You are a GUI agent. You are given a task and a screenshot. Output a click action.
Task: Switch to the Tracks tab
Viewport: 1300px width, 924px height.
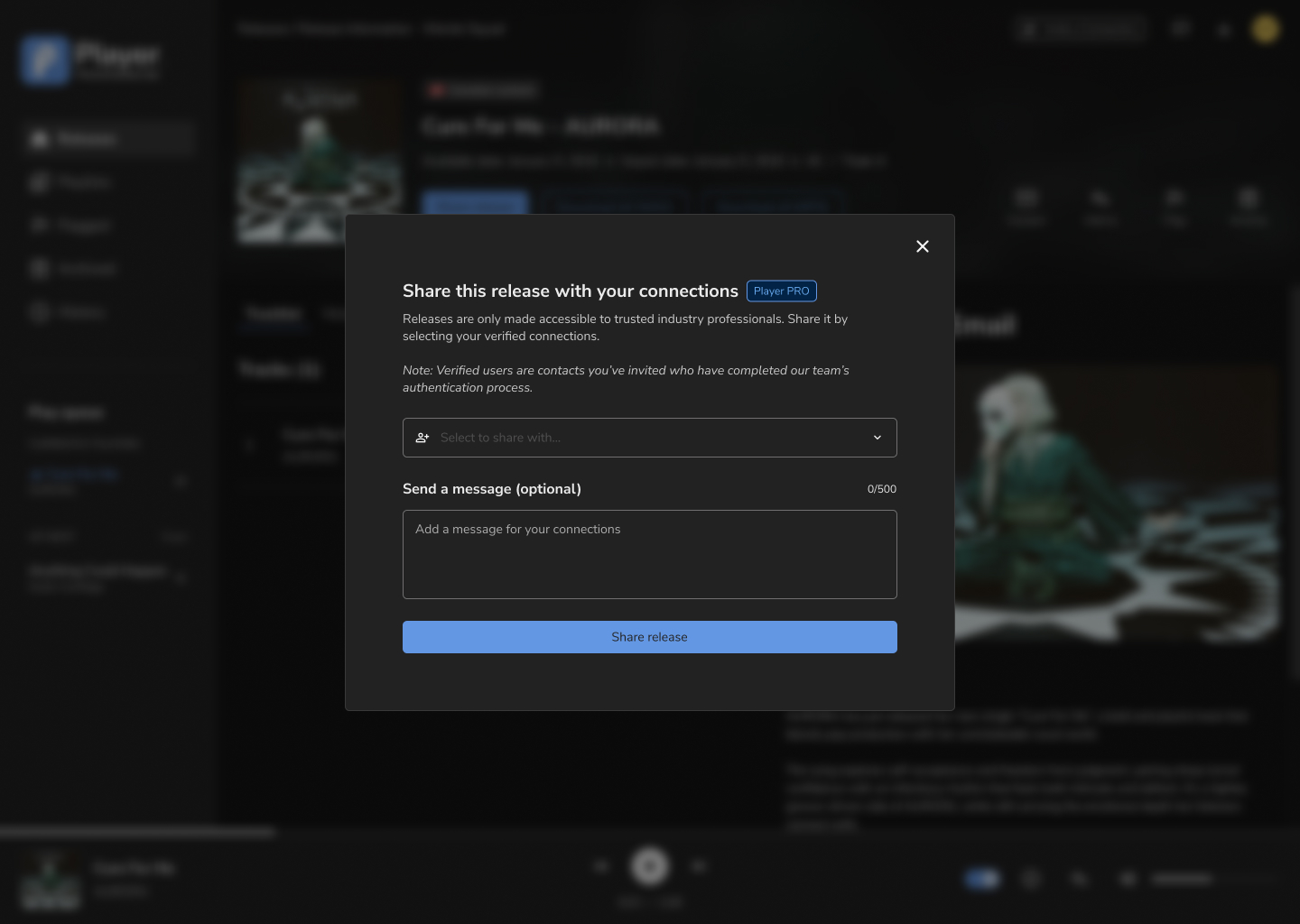(x=273, y=314)
